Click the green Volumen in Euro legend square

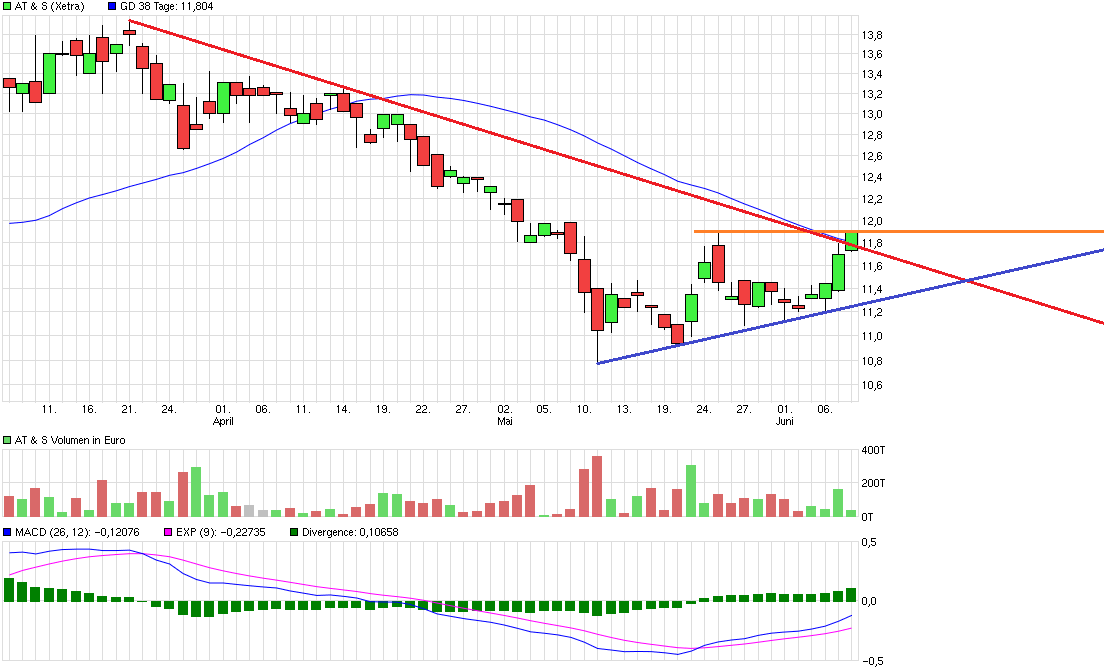click(x=8, y=439)
